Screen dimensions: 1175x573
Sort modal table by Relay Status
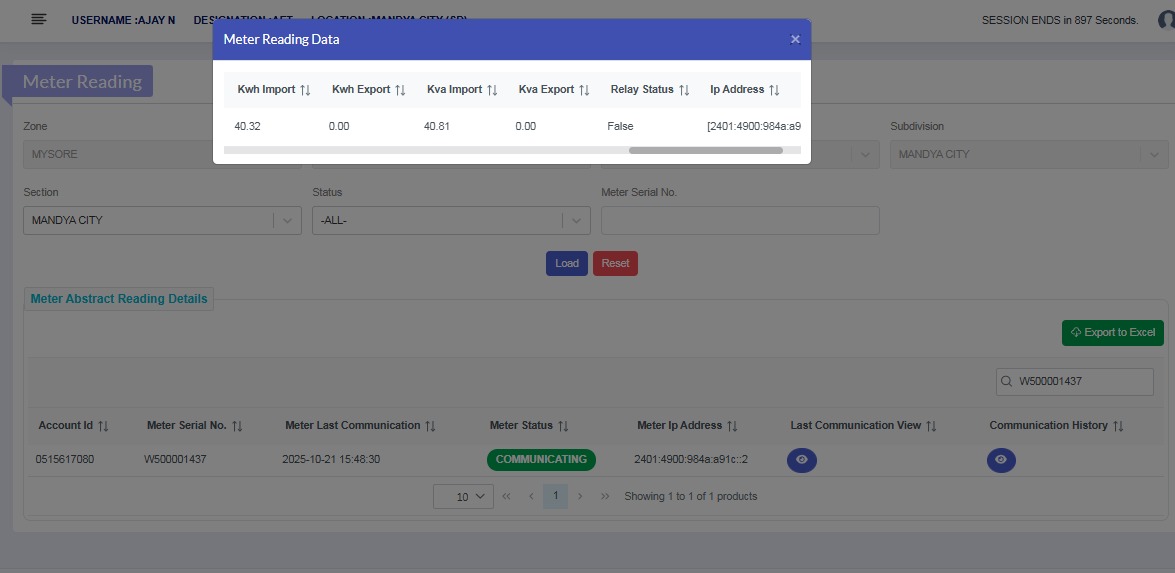coord(683,90)
